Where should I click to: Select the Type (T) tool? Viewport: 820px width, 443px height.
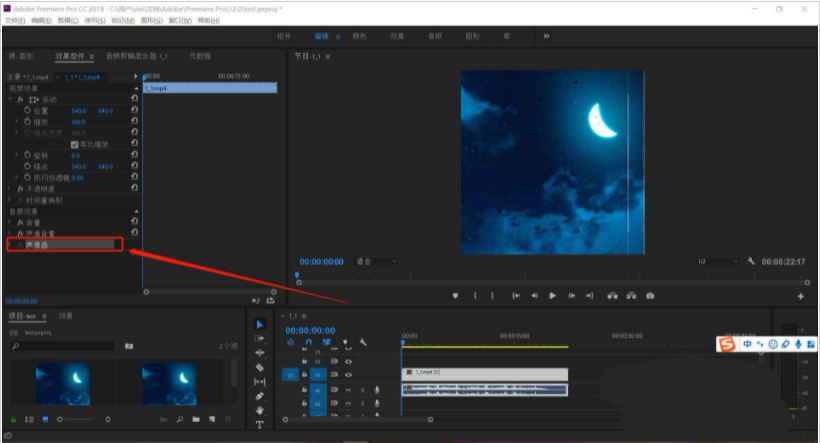click(260, 425)
